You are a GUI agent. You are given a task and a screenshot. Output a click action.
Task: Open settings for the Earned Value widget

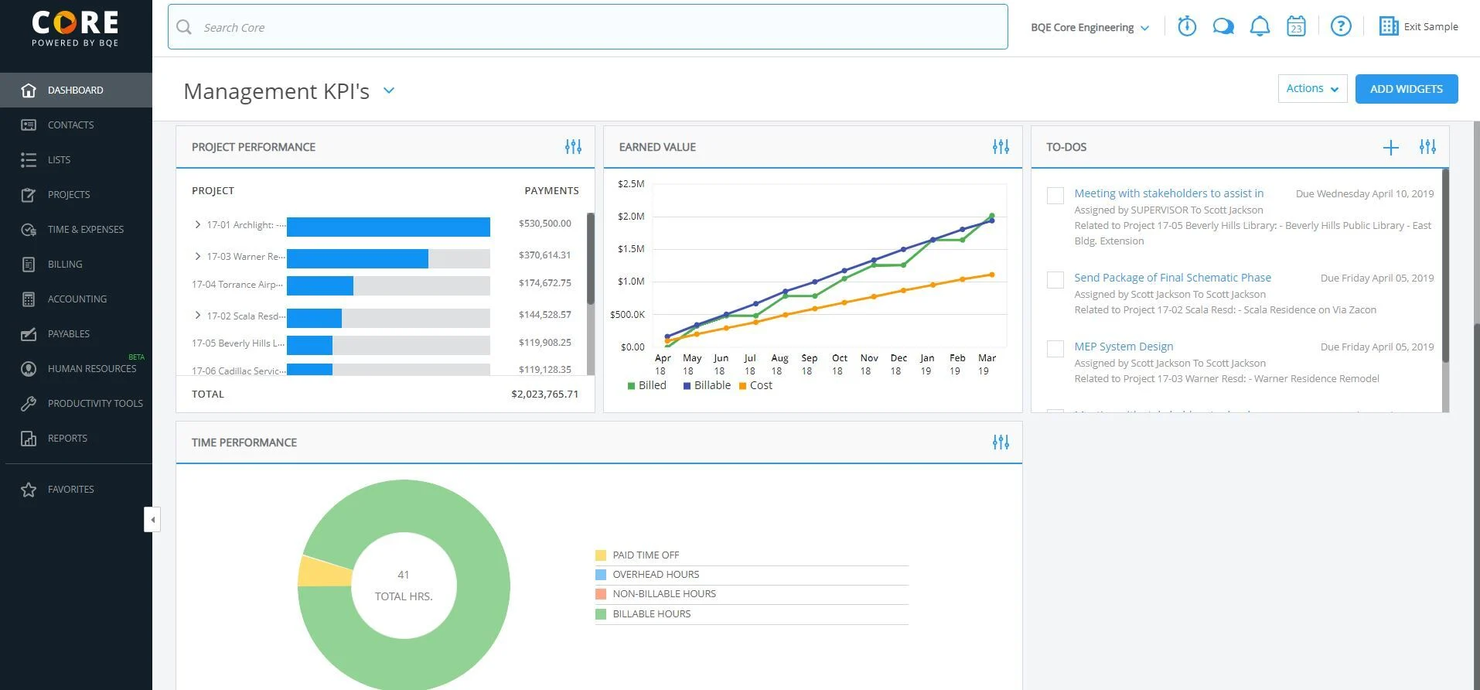(x=1000, y=146)
